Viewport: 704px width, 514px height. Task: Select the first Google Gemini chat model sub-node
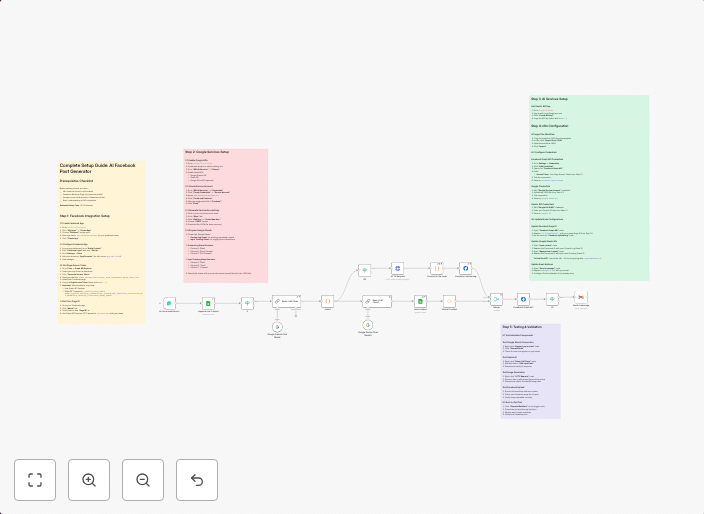[x=278, y=327]
